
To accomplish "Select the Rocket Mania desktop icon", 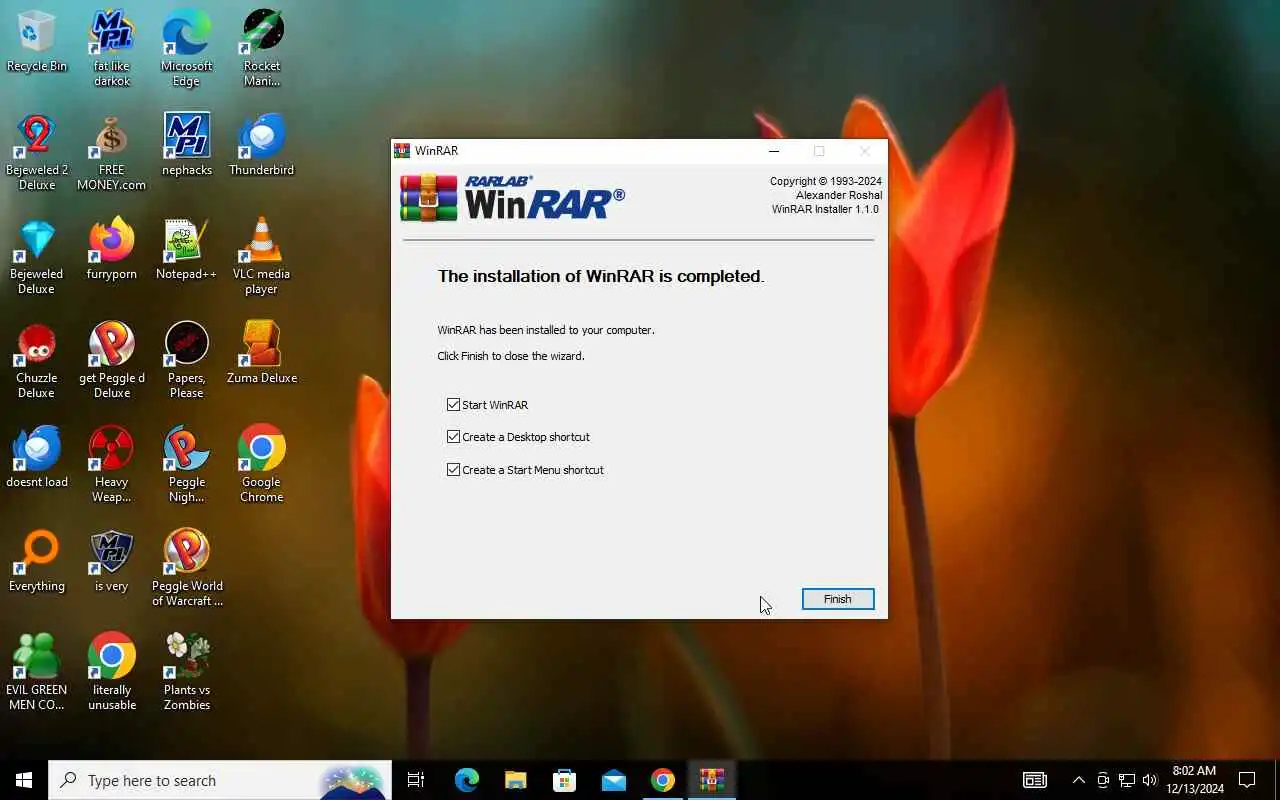I will coord(262,48).
